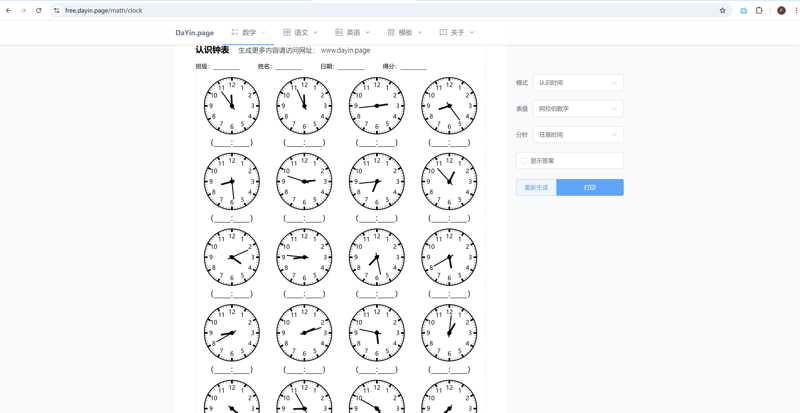The height and width of the screenshot is (413, 800).
Task: Click the browser back arrow
Action: click(9, 11)
